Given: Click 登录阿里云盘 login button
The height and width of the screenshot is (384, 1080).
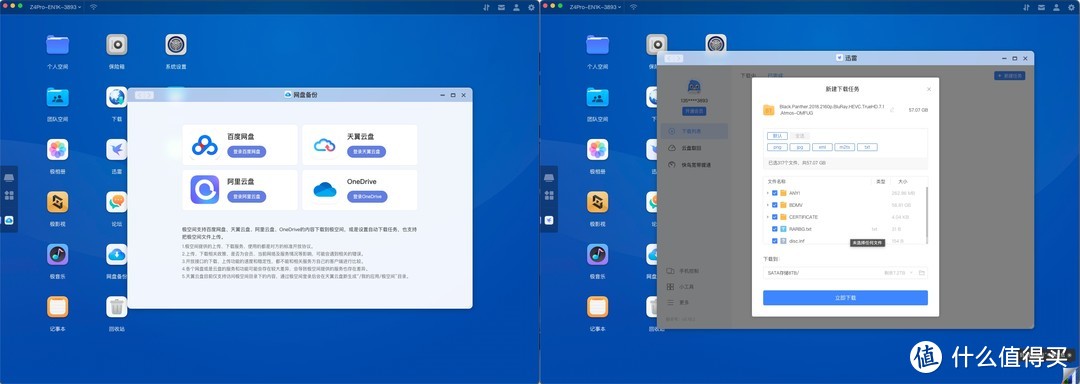Looking at the screenshot, I should click(247, 197).
